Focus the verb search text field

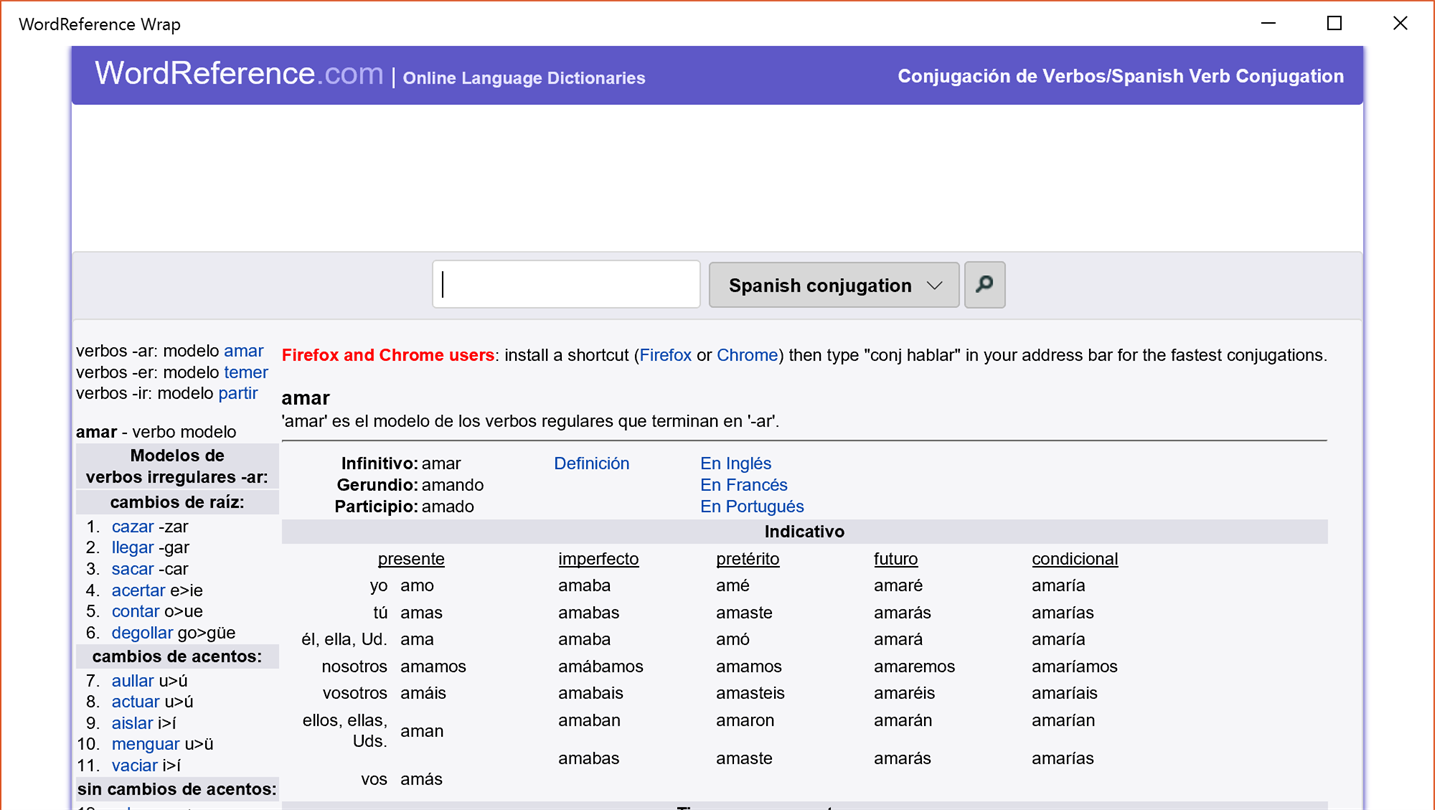click(566, 285)
